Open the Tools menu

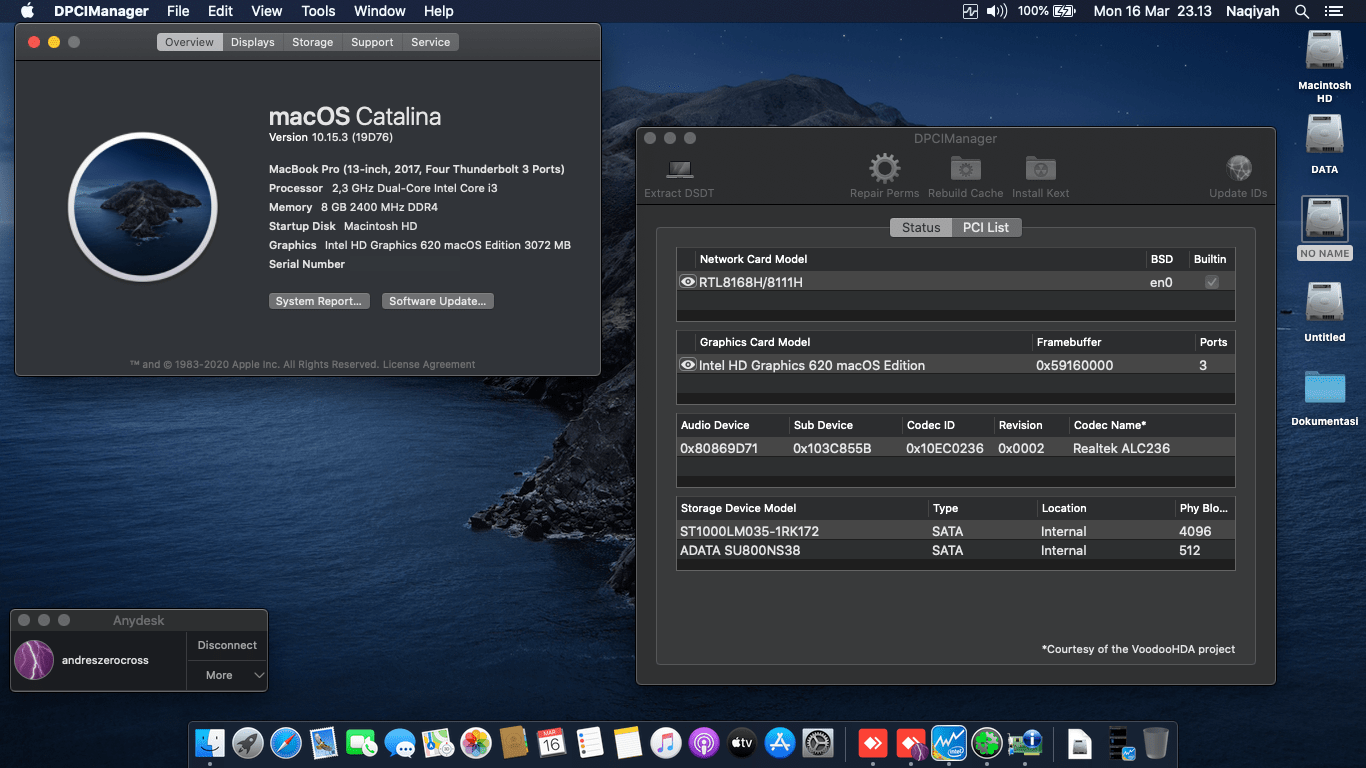tap(318, 11)
